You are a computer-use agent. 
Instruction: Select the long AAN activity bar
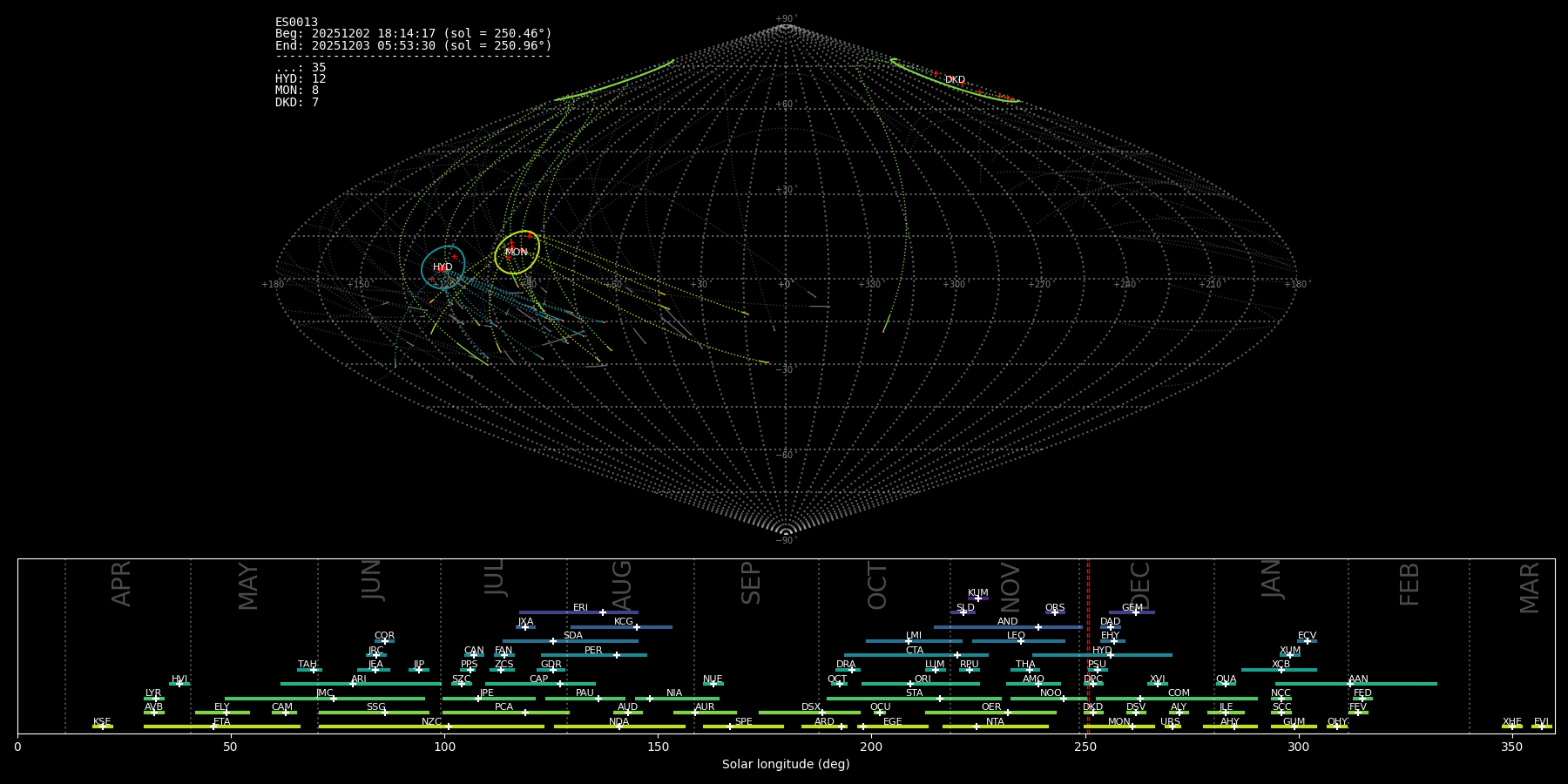1394,684
